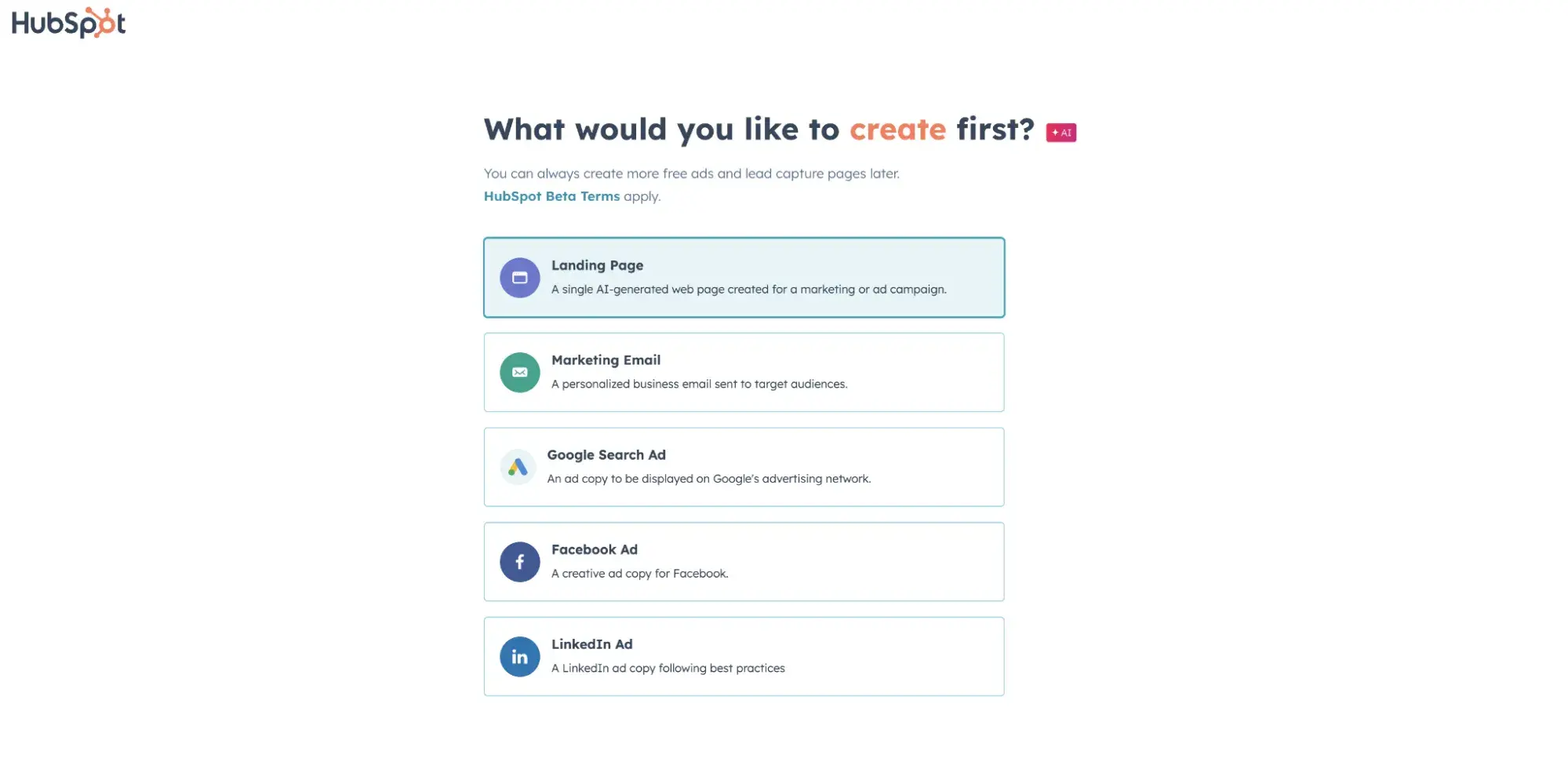Click the Facebook Ad description text
The height and width of the screenshot is (784, 1568).
(x=640, y=573)
